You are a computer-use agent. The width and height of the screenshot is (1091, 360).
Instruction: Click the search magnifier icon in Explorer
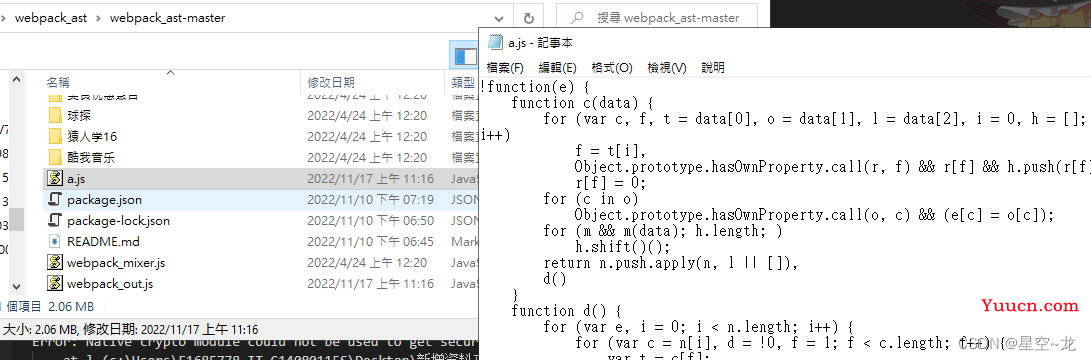click(577, 18)
